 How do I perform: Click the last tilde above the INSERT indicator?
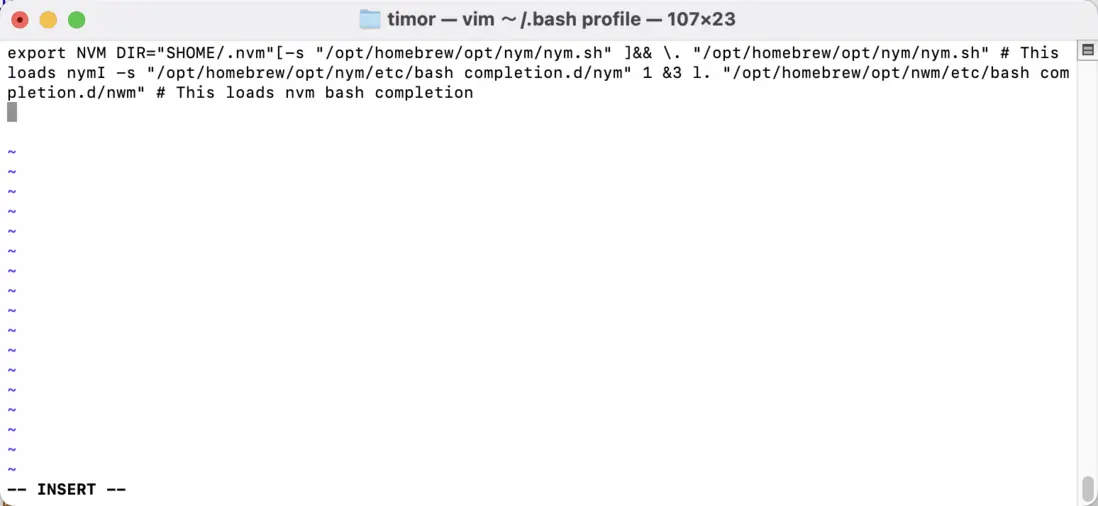tap(12, 469)
